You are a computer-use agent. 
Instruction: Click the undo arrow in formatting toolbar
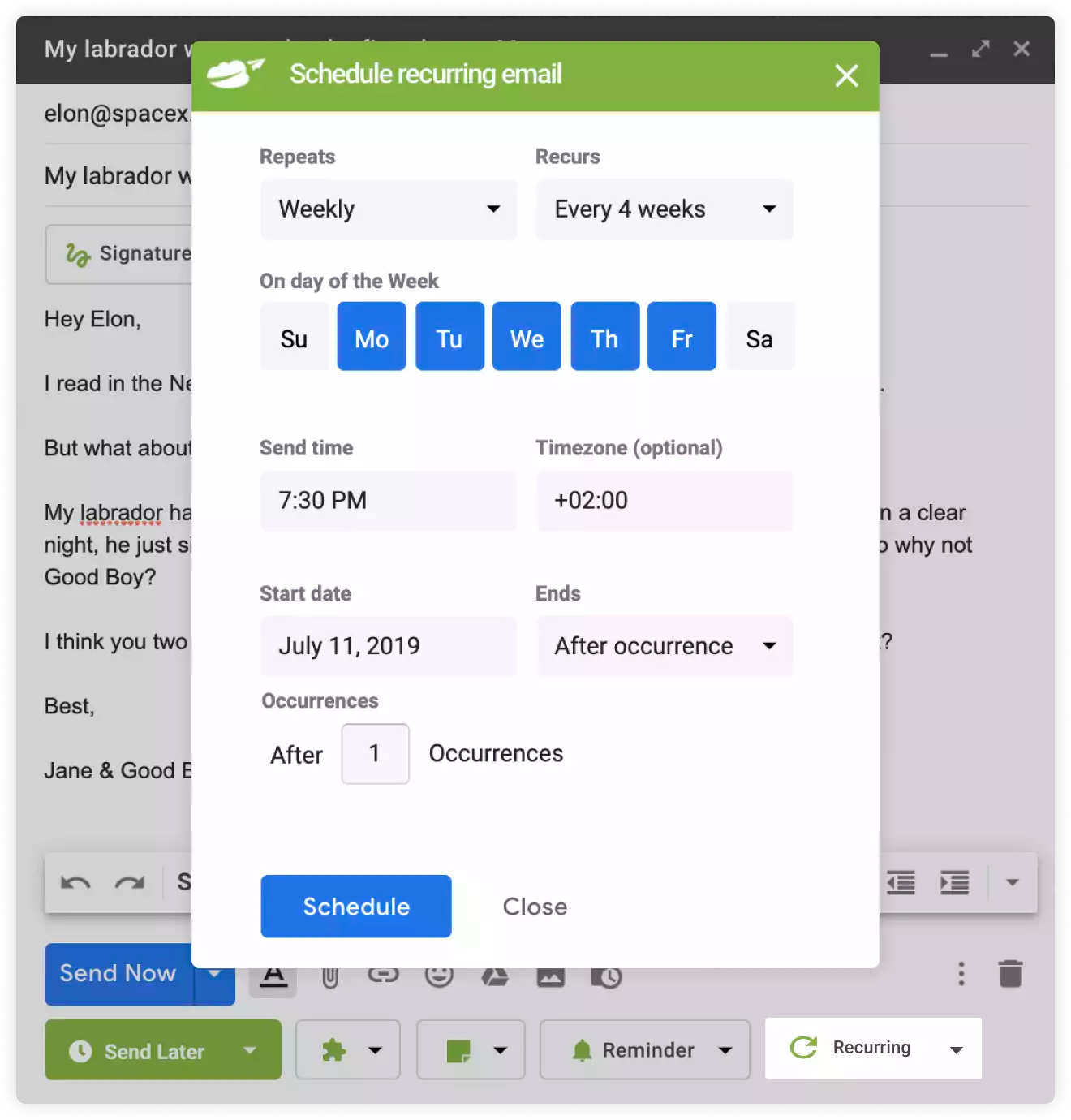coord(75,882)
